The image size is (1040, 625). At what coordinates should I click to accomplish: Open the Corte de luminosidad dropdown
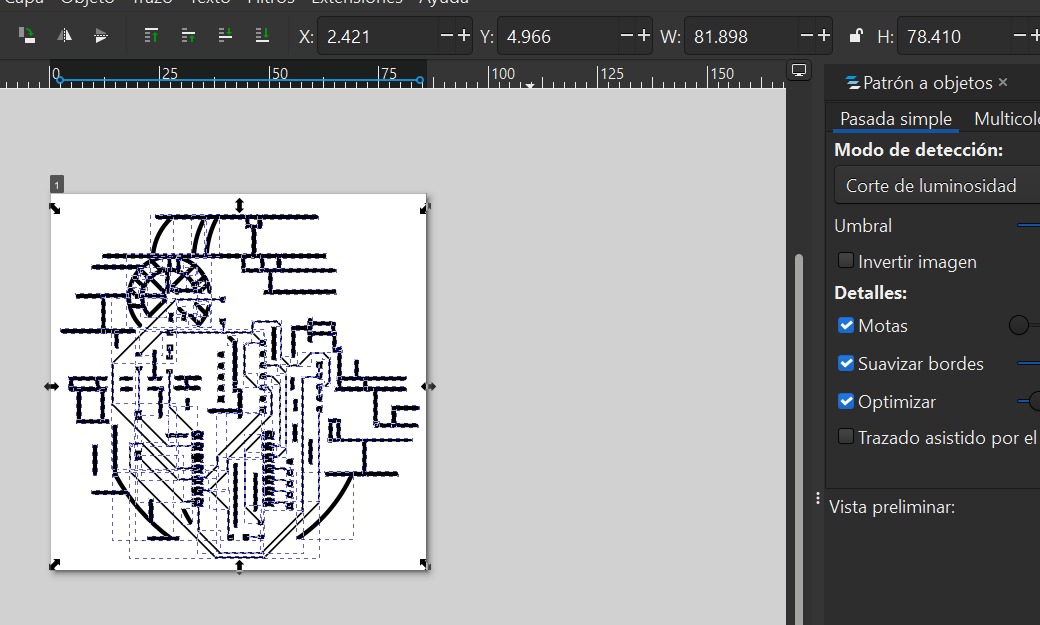click(x=936, y=185)
